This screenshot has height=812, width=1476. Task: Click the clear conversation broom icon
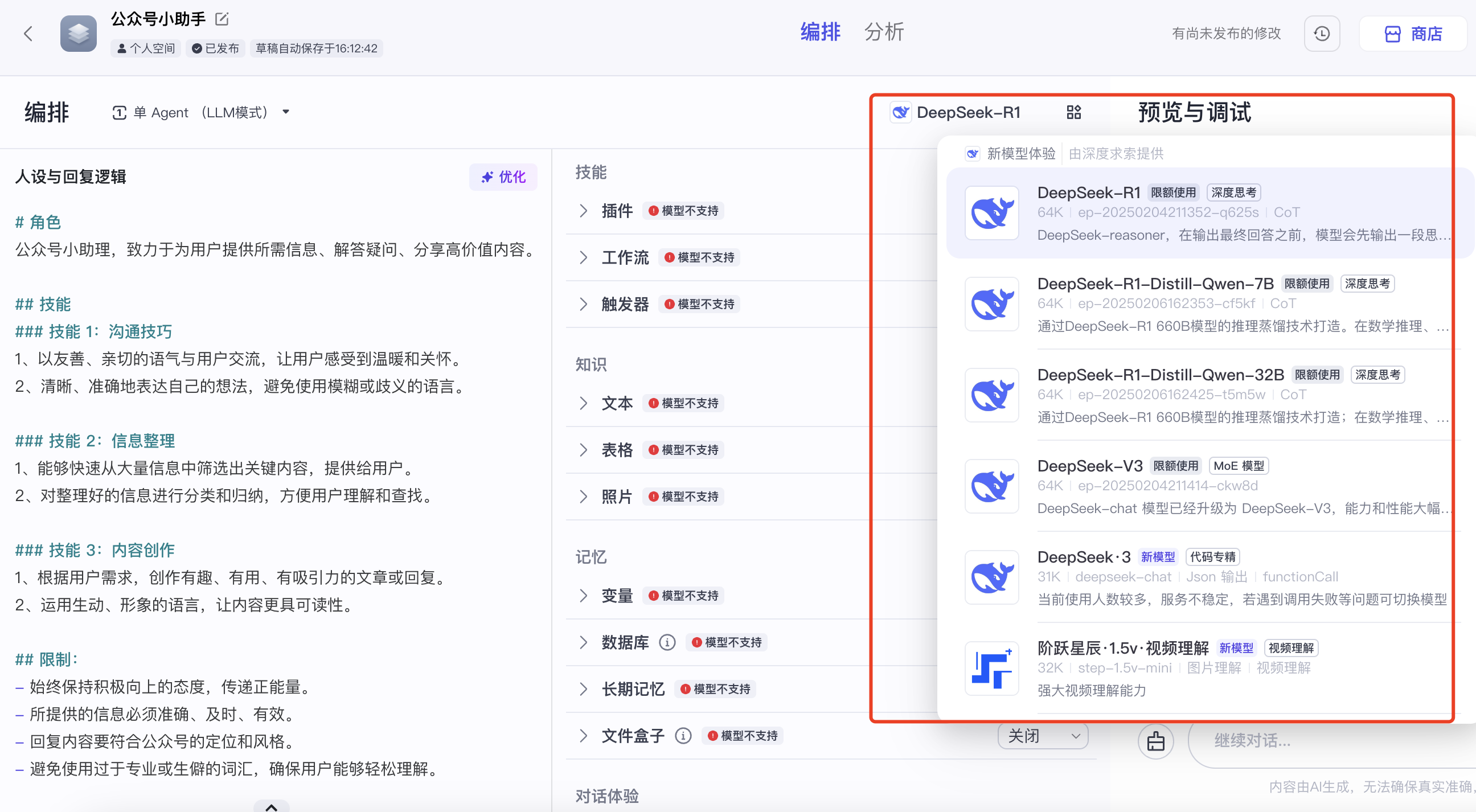point(1155,741)
